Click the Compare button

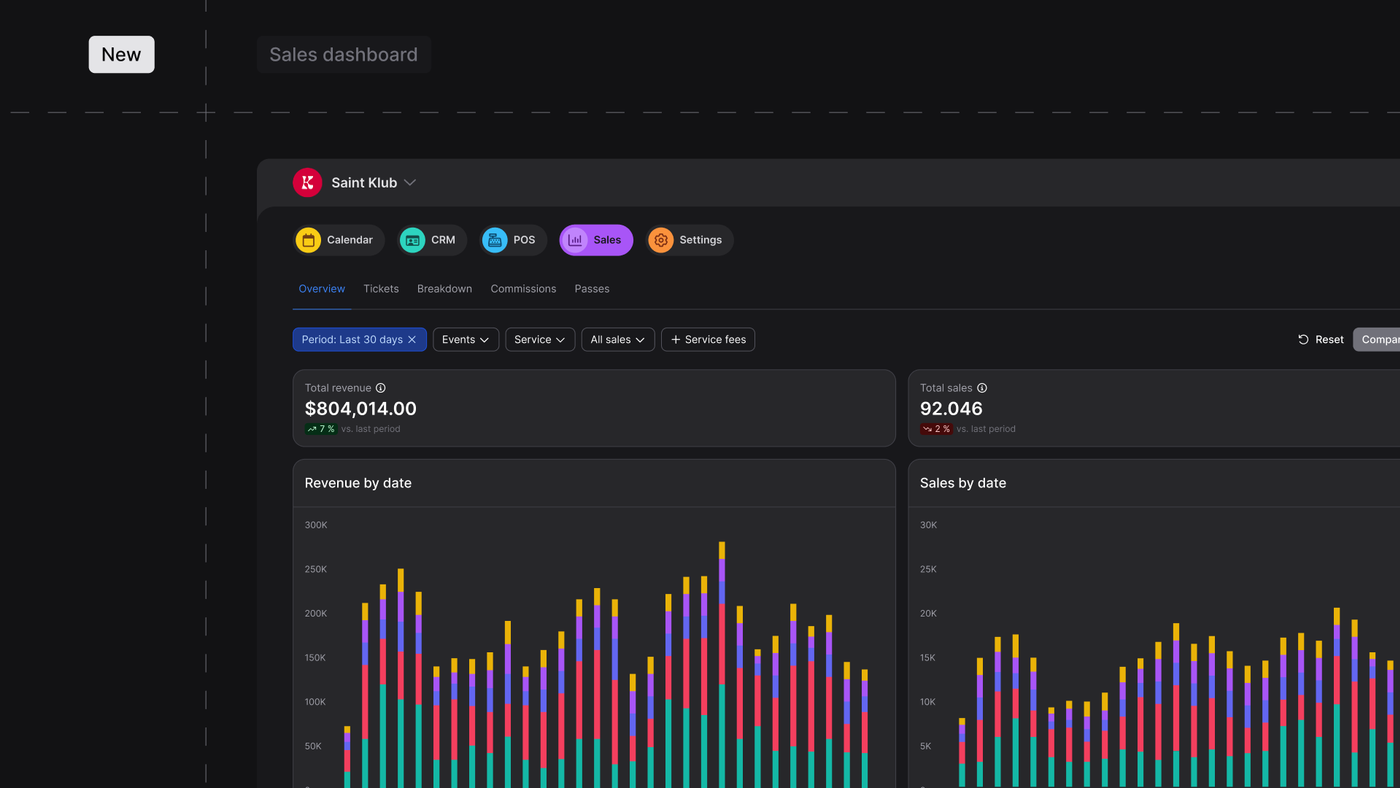(1377, 340)
